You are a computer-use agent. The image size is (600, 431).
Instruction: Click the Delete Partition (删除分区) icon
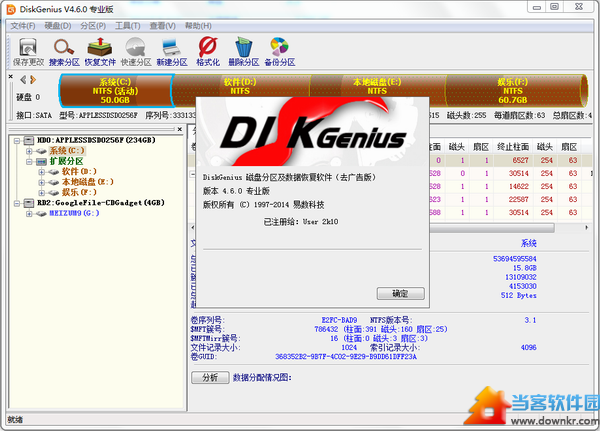[x=244, y=52]
